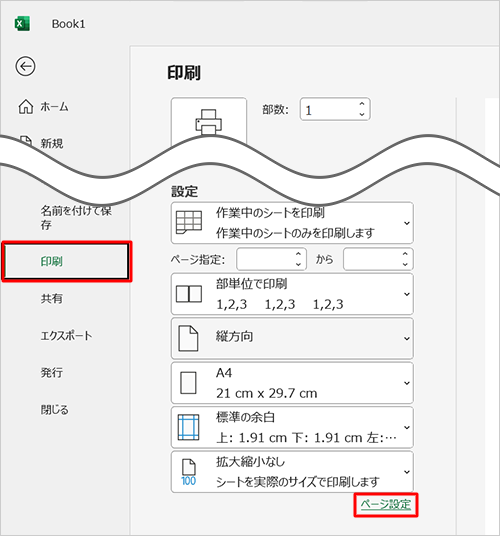Click the ページ設定 link
Screen dimensions: 500x536
coord(386,505)
